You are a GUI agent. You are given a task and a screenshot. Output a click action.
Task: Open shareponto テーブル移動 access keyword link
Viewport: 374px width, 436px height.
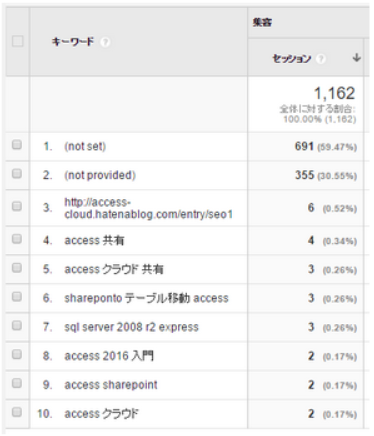coord(146,298)
